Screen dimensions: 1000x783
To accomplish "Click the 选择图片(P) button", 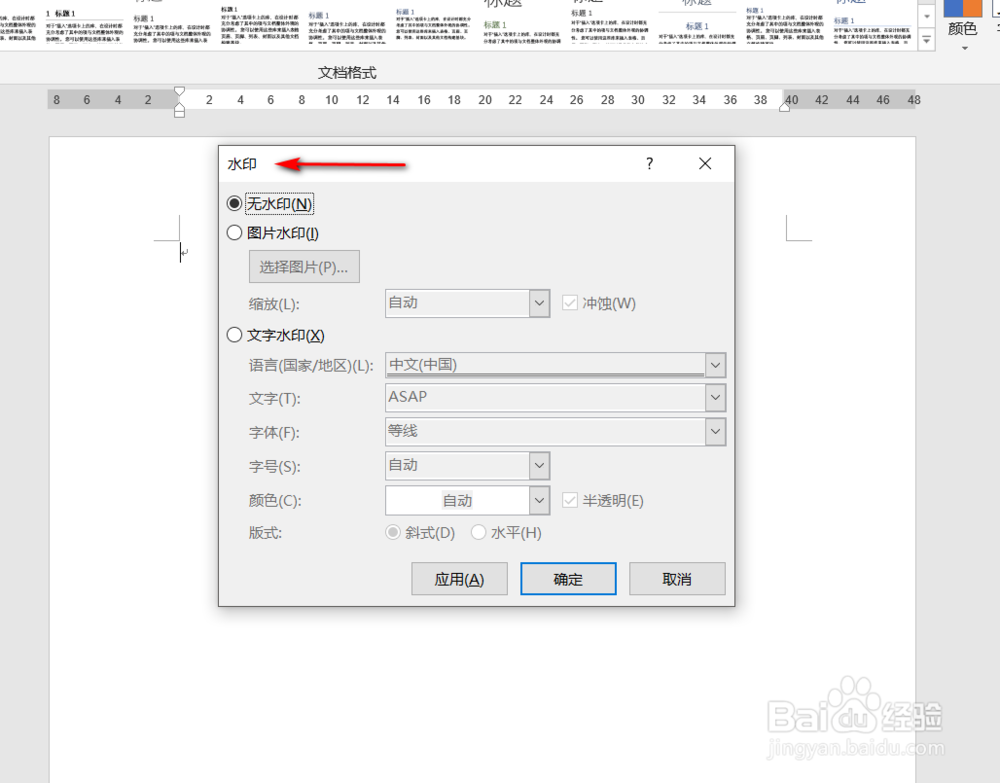I will click(304, 266).
